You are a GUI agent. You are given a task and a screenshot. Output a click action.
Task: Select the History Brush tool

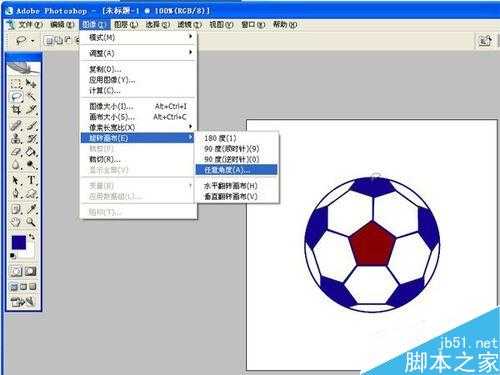[31, 138]
